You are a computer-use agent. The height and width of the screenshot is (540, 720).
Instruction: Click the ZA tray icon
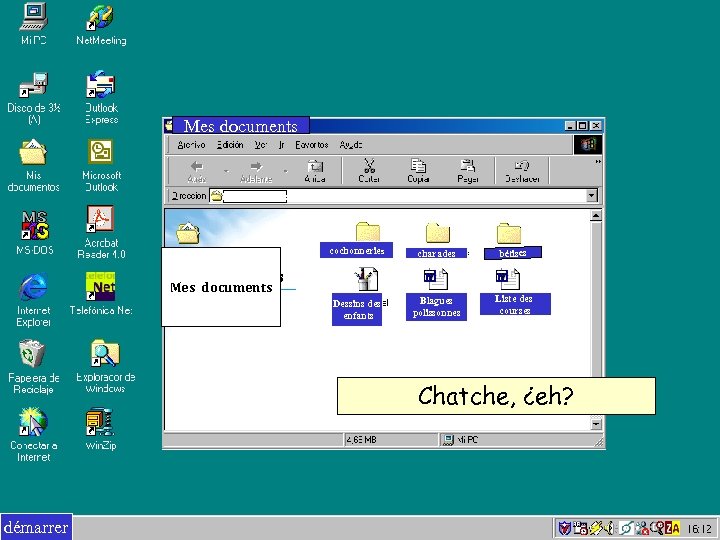pos(672,529)
